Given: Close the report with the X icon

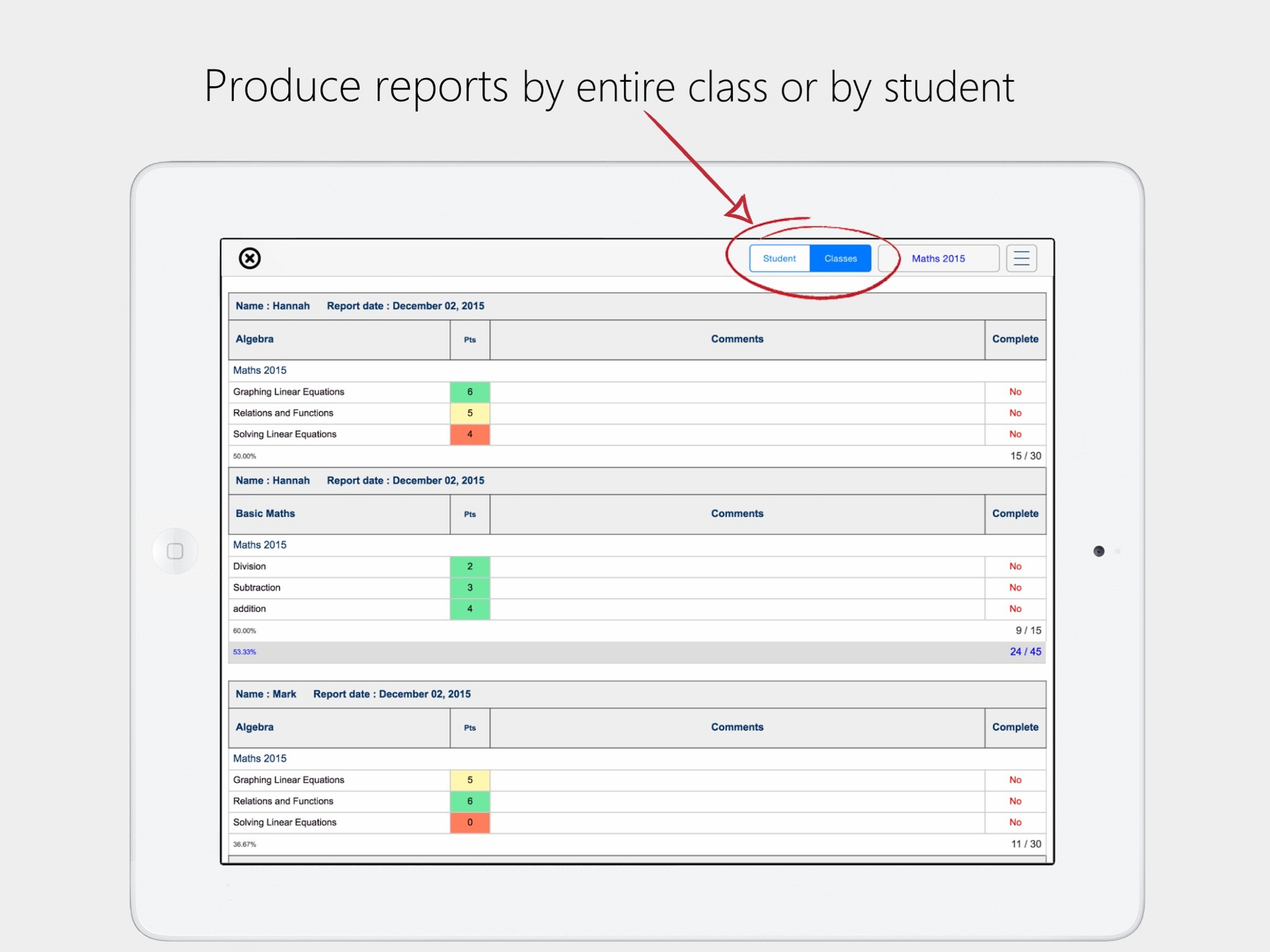Looking at the screenshot, I should tap(249, 258).
